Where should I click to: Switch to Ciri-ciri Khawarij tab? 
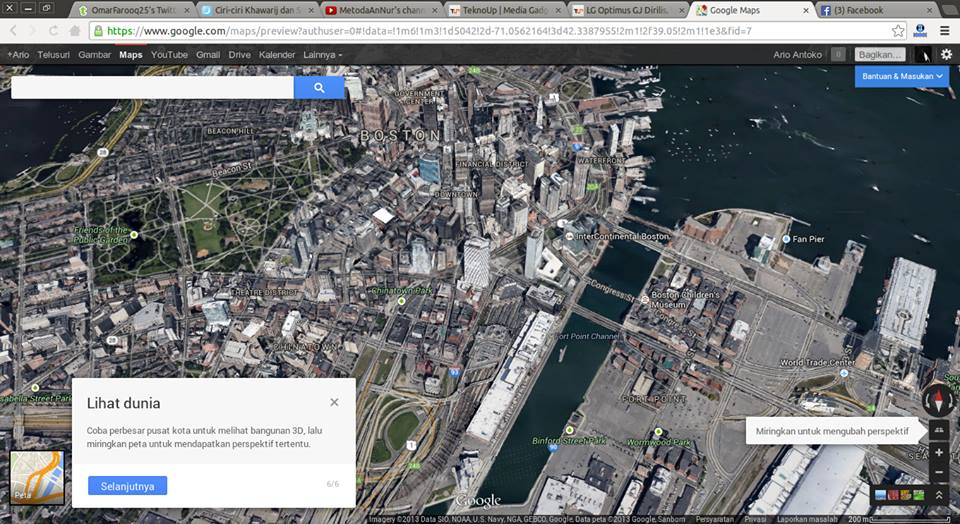257,10
